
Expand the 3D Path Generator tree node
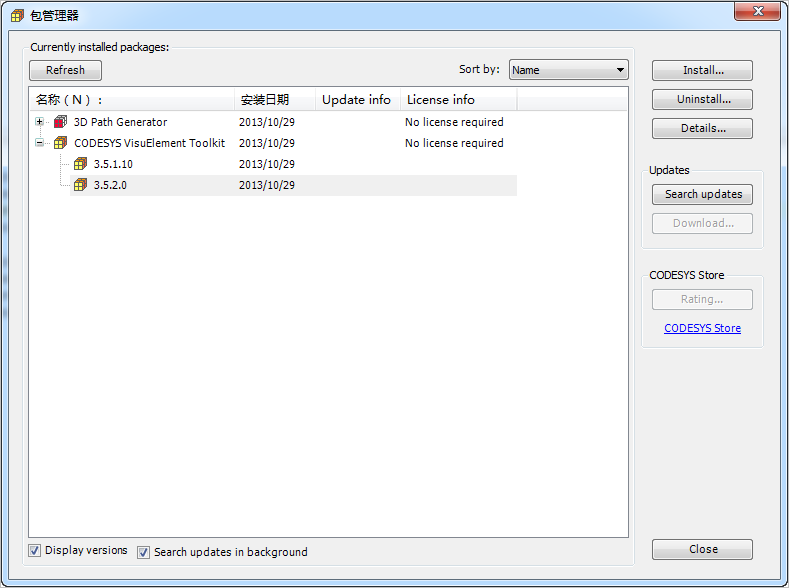(x=39, y=121)
